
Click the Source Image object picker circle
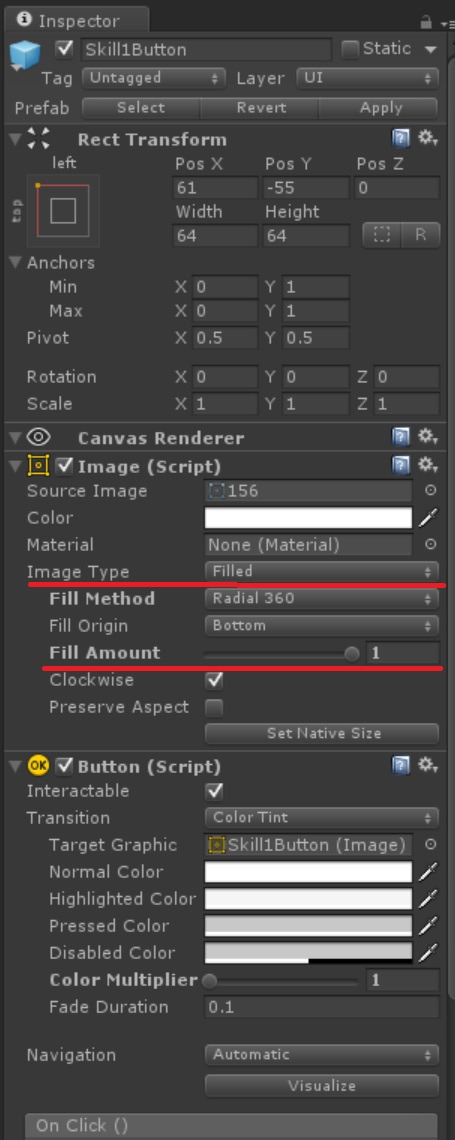tap(430, 491)
